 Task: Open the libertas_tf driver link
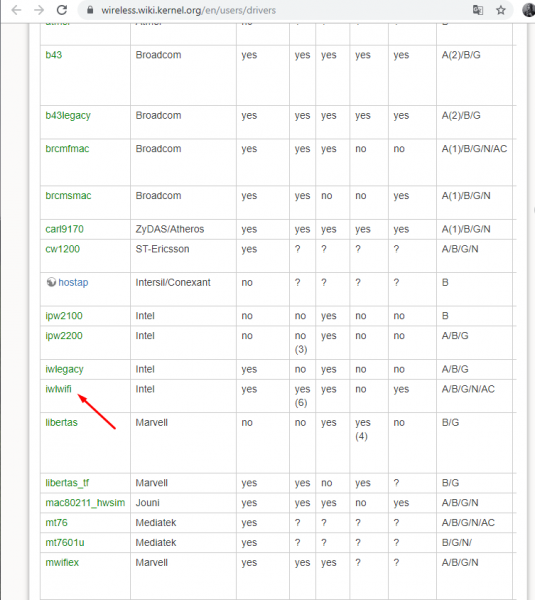(x=67, y=483)
